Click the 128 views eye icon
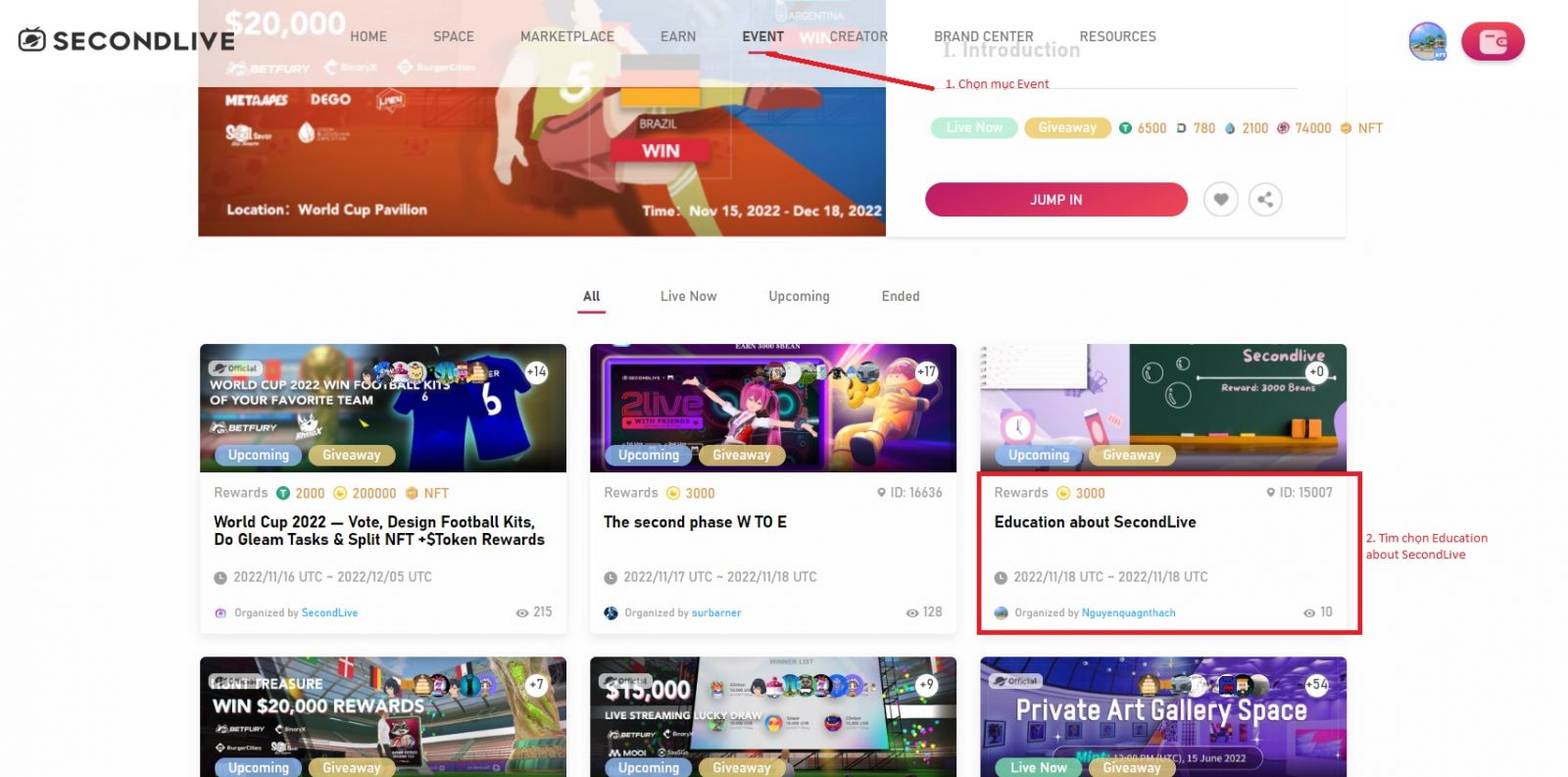The height and width of the screenshot is (777, 1568). [x=912, y=613]
